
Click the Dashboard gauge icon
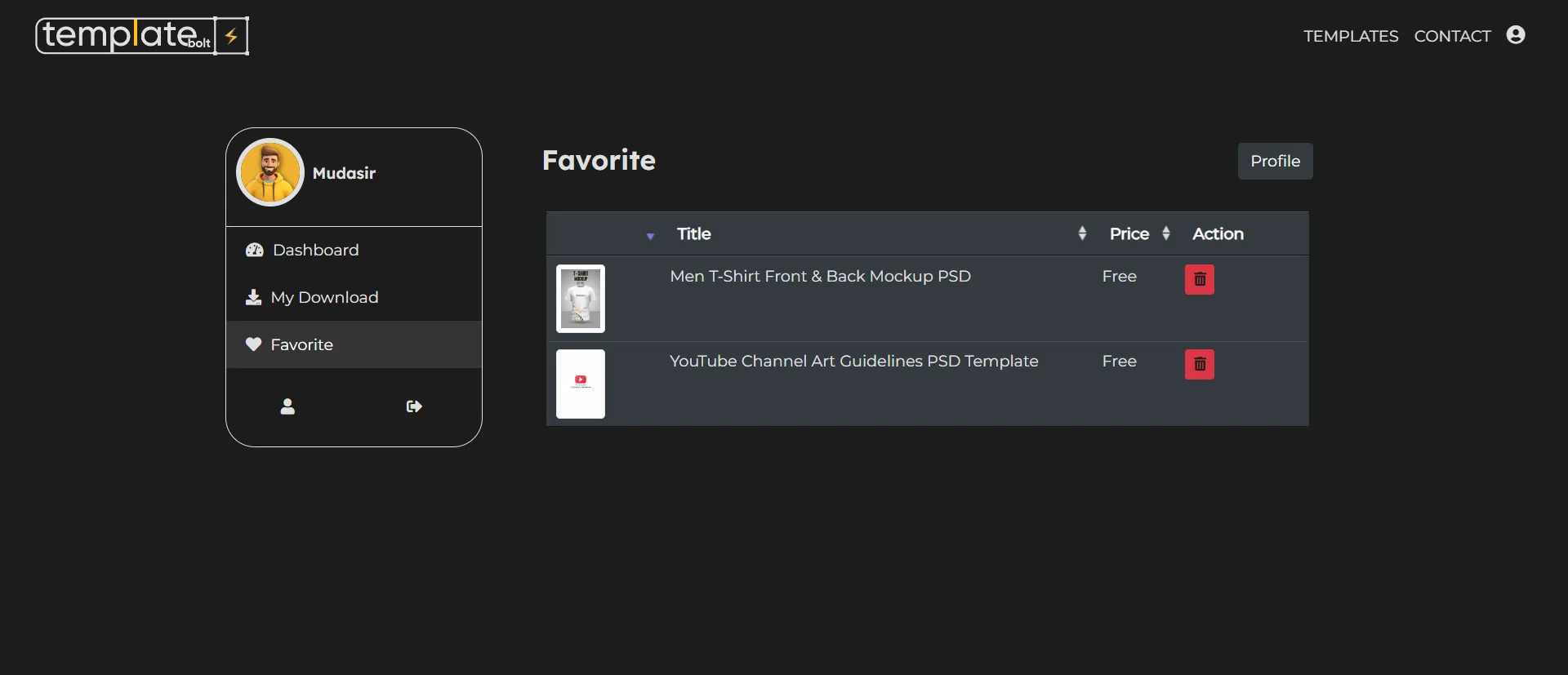point(254,250)
